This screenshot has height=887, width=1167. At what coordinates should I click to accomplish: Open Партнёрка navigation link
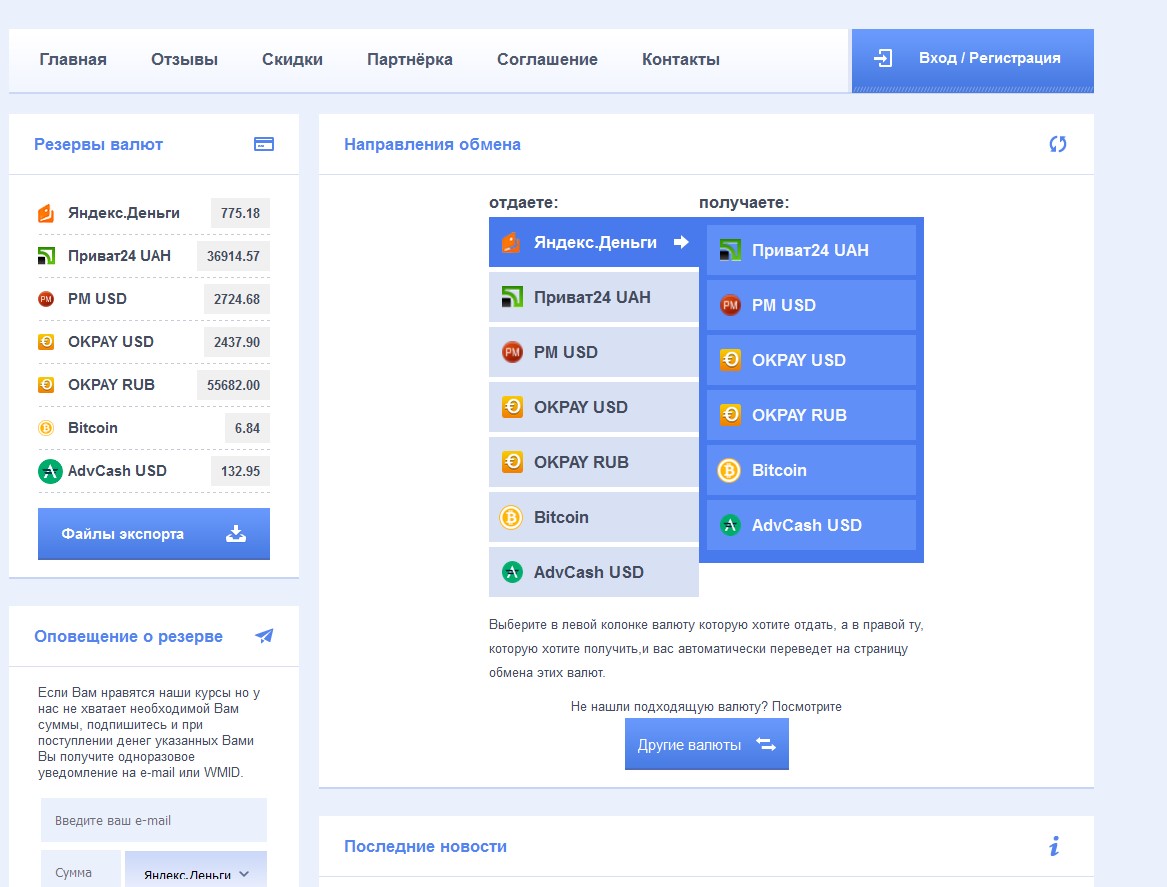point(409,60)
